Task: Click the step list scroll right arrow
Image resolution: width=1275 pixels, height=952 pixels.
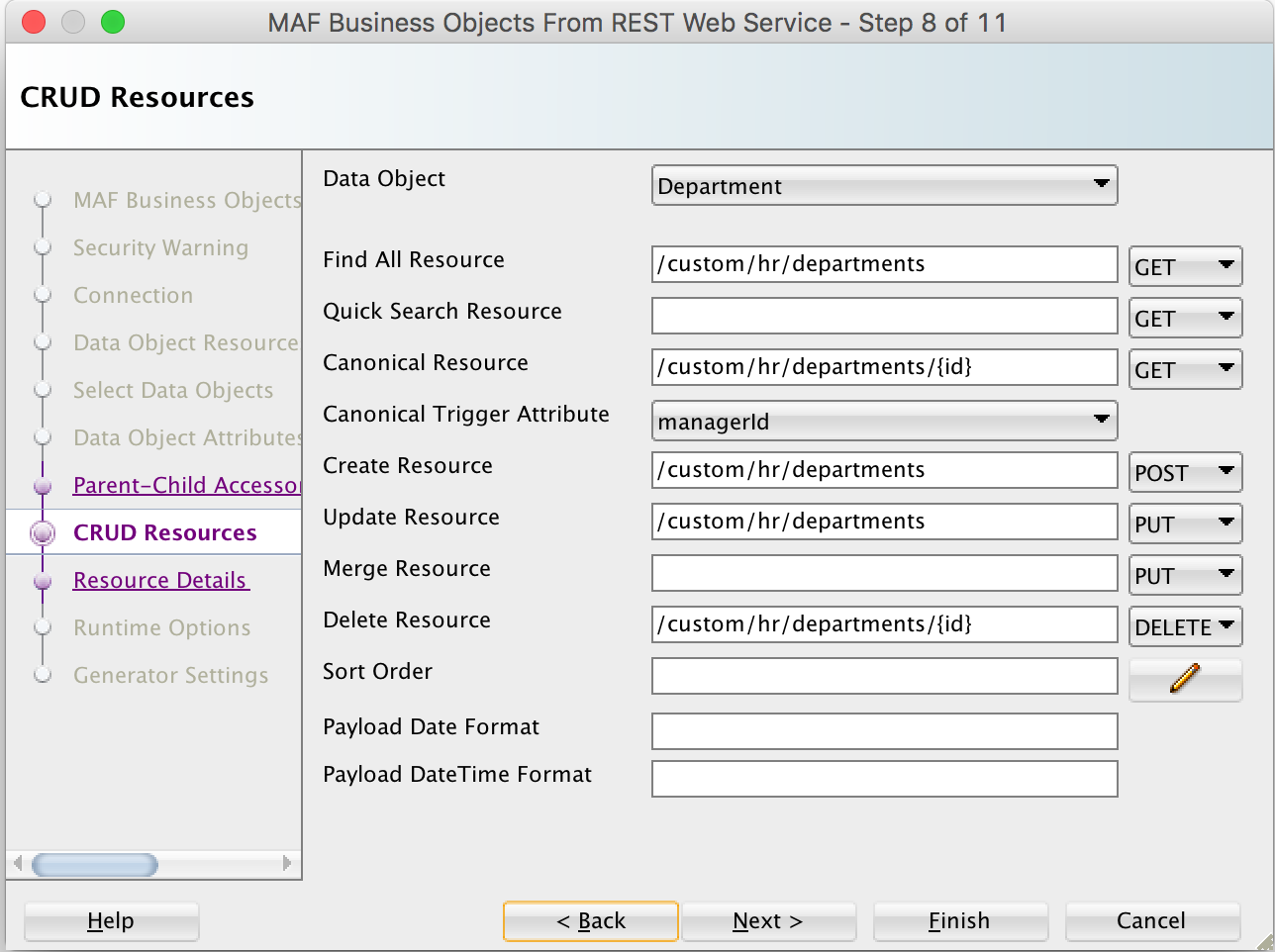Action: 287,864
